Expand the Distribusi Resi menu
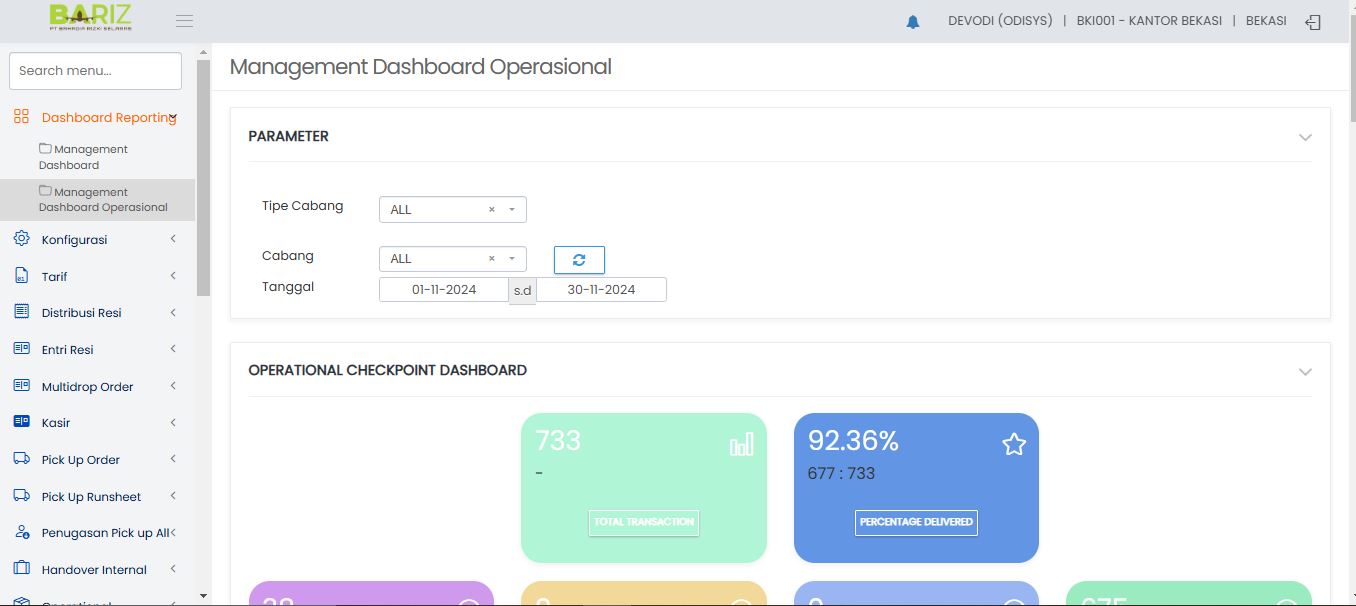Viewport: 1356px width, 606px height. (95, 313)
